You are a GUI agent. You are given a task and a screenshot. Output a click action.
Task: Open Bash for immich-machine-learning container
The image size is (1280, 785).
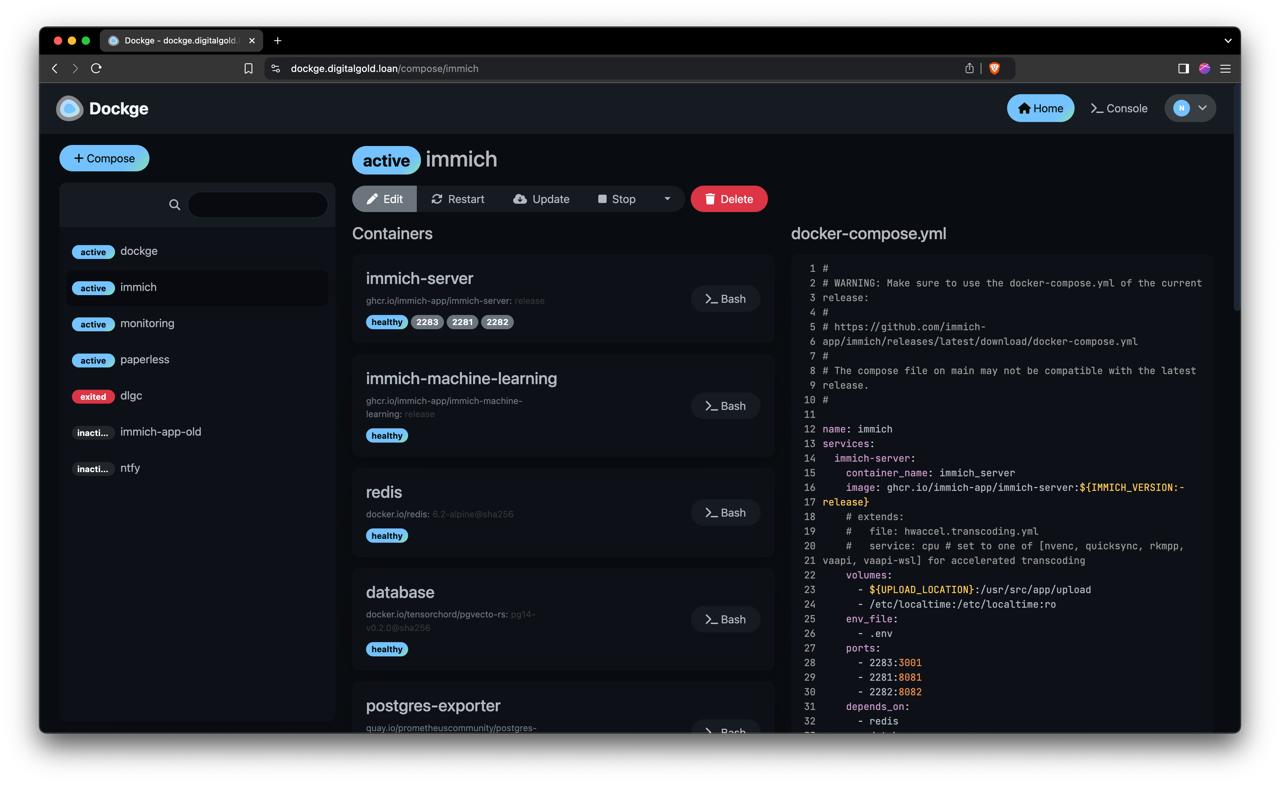click(725, 406)
